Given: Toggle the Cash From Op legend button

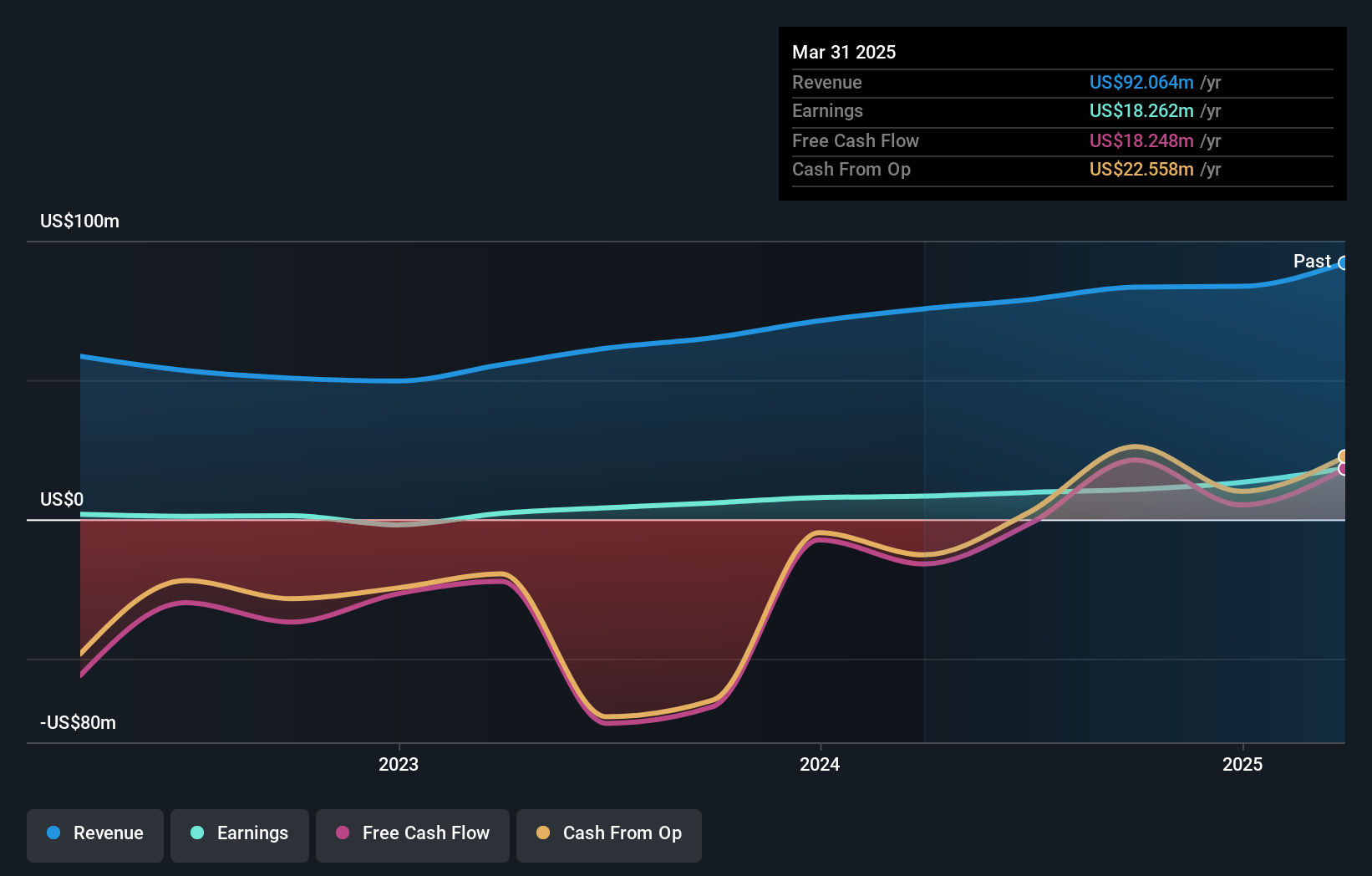Looking at the screenshot, I should click(609, 835).
